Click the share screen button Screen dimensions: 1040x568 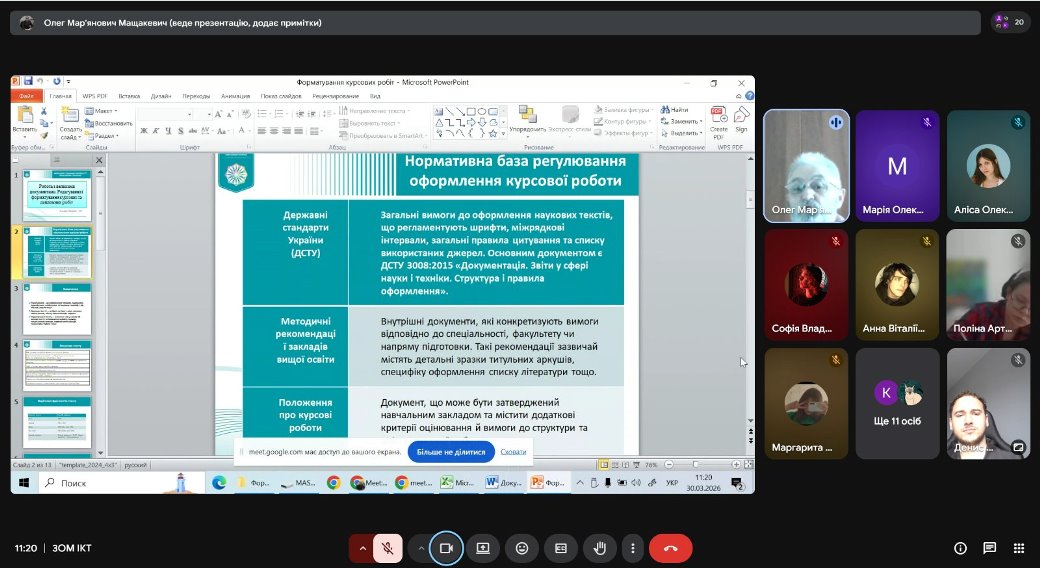click(483, 548)
